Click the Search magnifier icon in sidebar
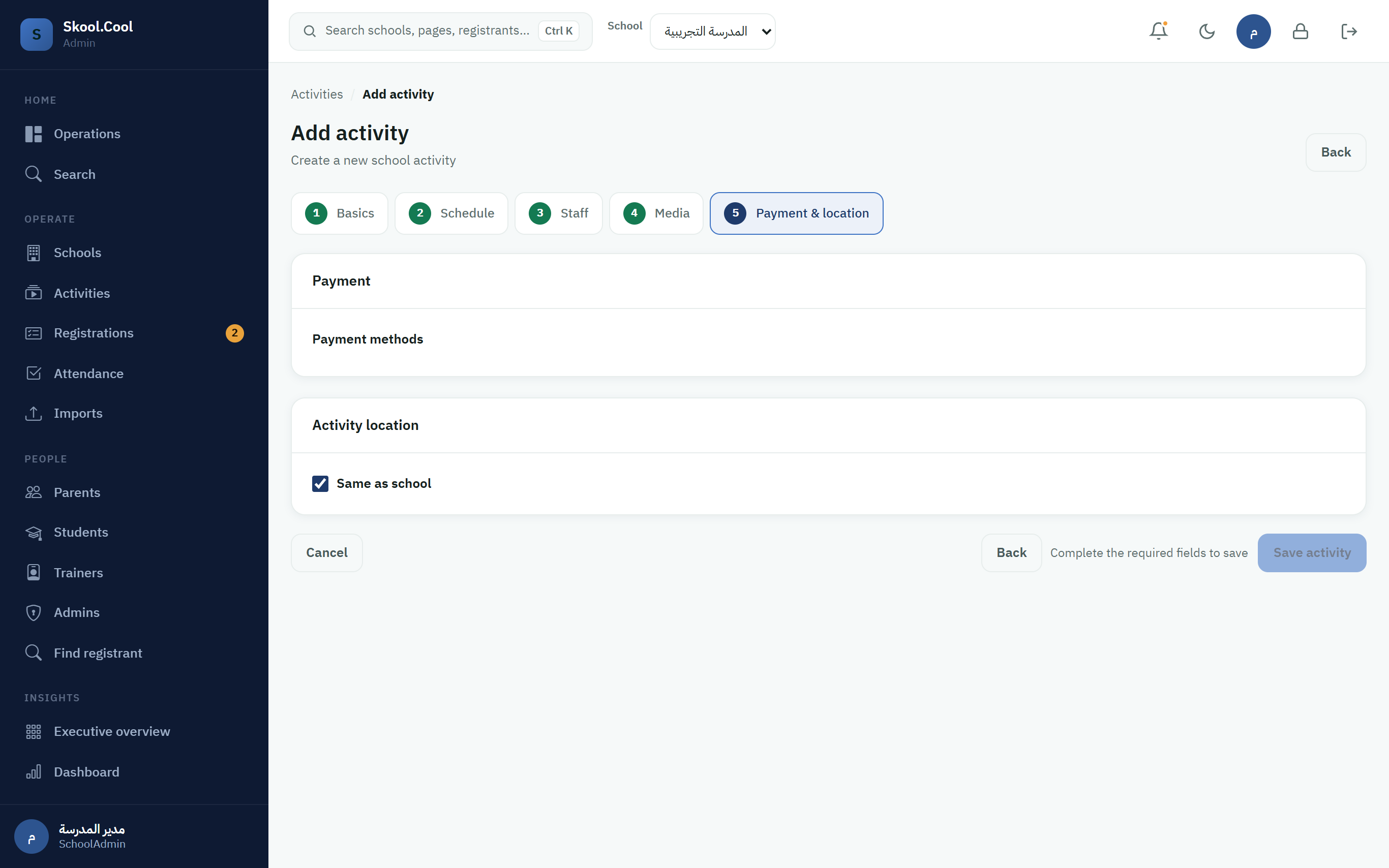This screenshot has width=1389, height=868. pos(34,174)
